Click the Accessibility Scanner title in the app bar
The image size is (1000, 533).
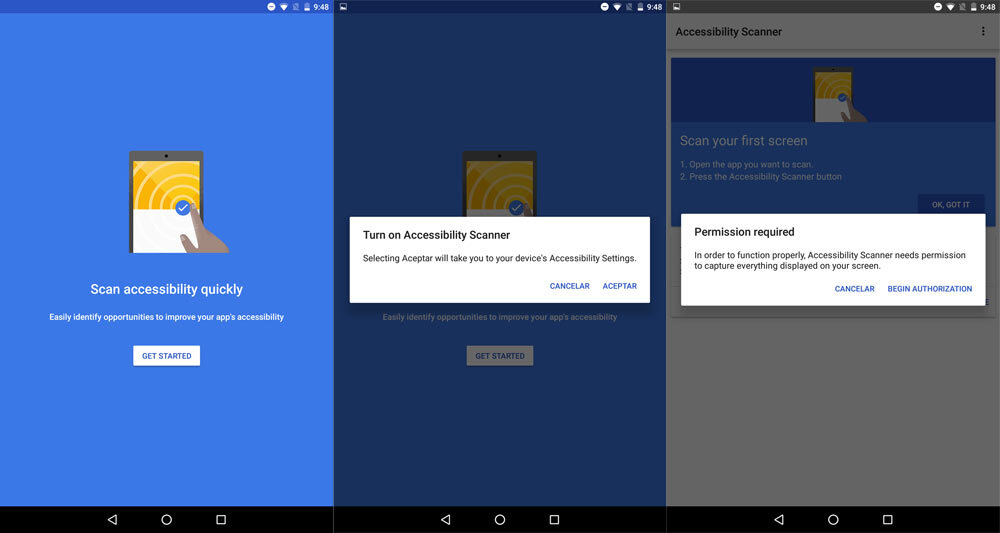[x=728, y=32]
